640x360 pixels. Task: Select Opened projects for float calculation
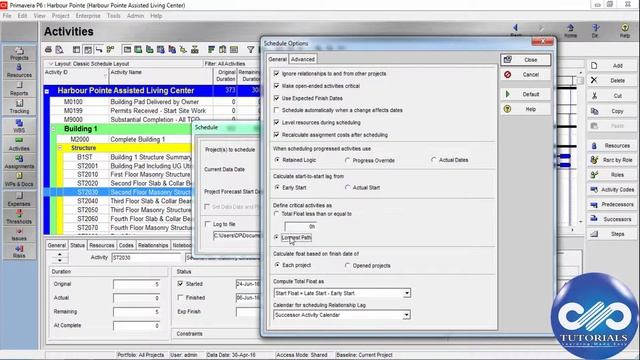point(347,265)
